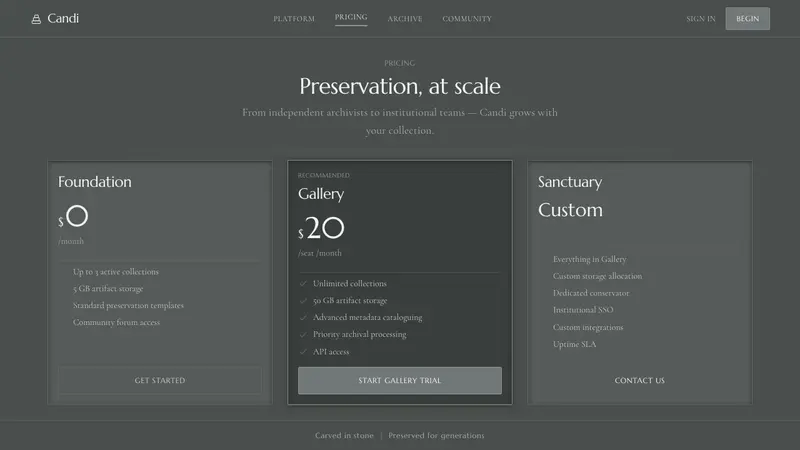Click 'Preserved for generations' footer text
The width and height of the screenshot is (800, 450).
coord(436,435)
